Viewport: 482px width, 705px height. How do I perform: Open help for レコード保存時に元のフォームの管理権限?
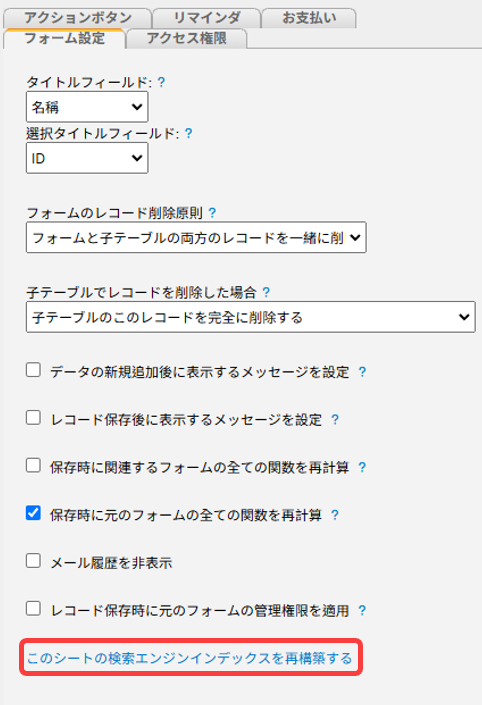362,610
